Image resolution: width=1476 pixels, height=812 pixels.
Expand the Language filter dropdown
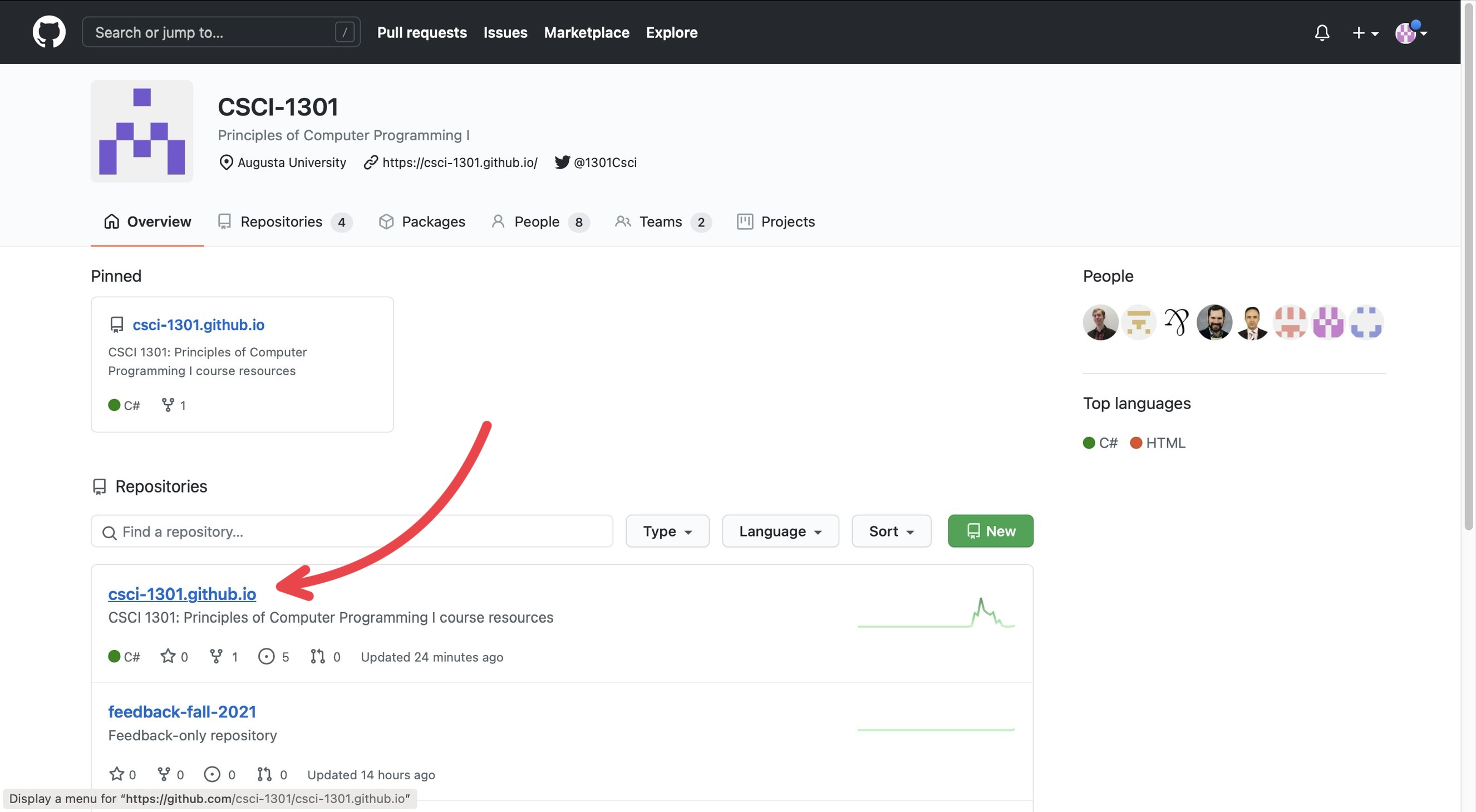(x=780, y=531)
